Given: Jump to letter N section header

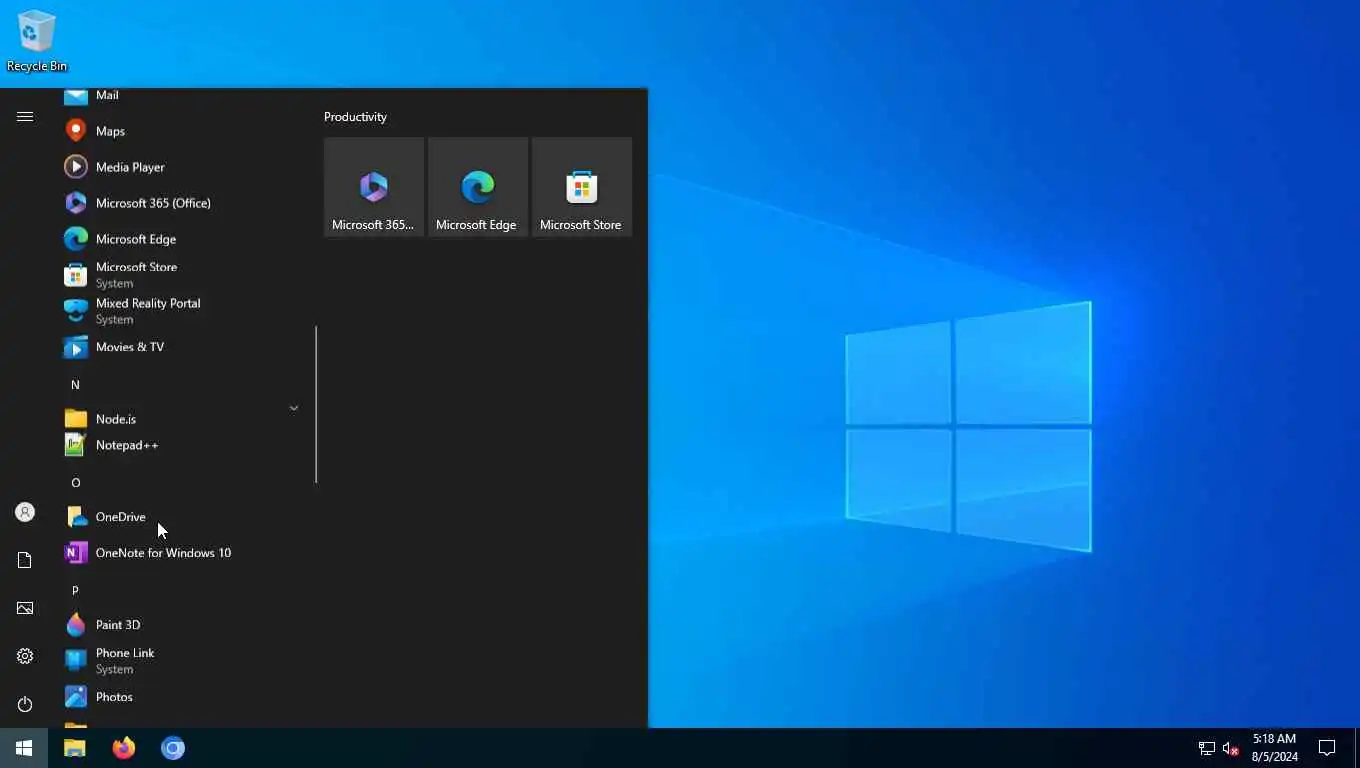Looking at the screenshot, I should 75,385.
